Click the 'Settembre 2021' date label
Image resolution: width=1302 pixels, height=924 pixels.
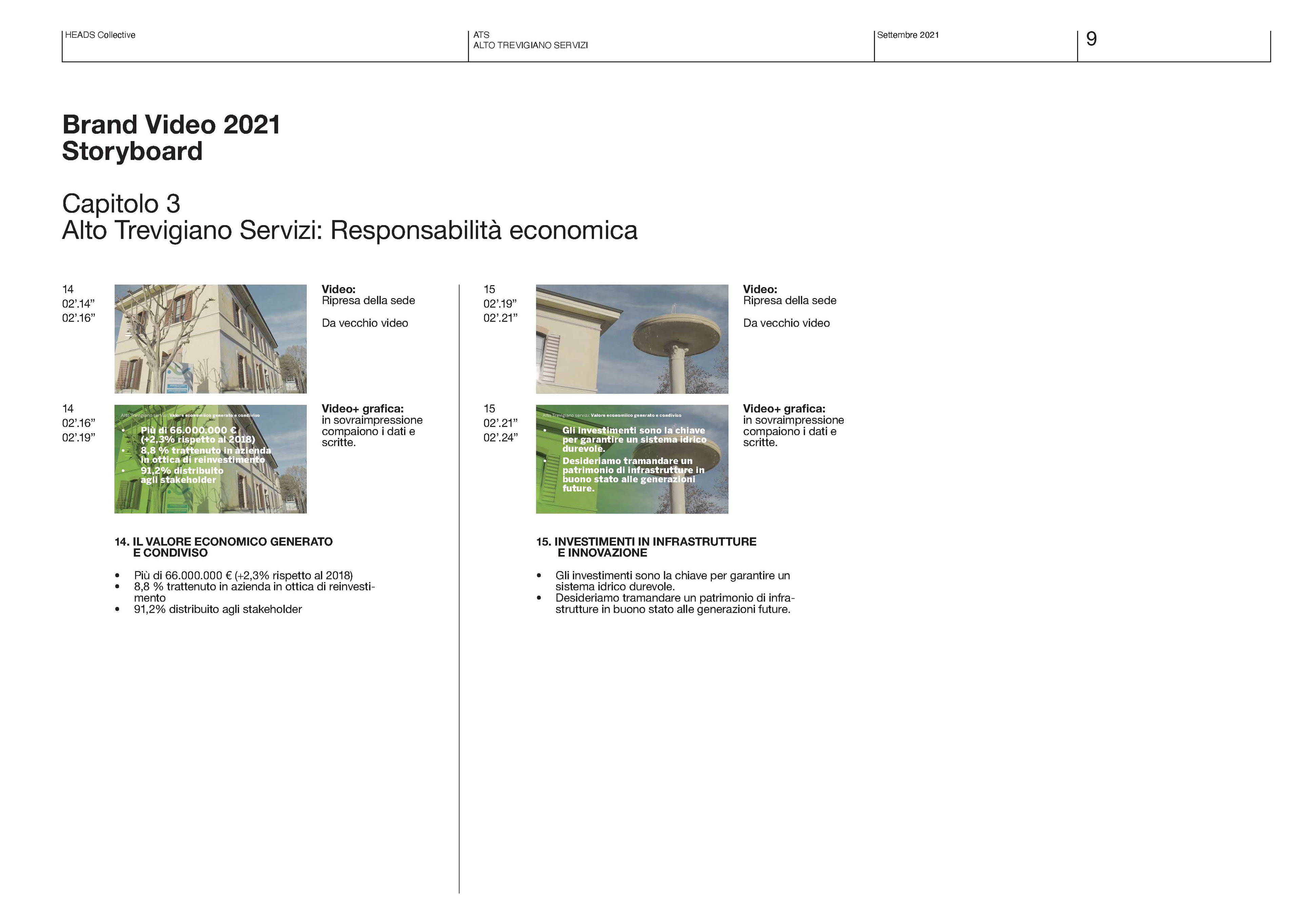coord(908,35)
